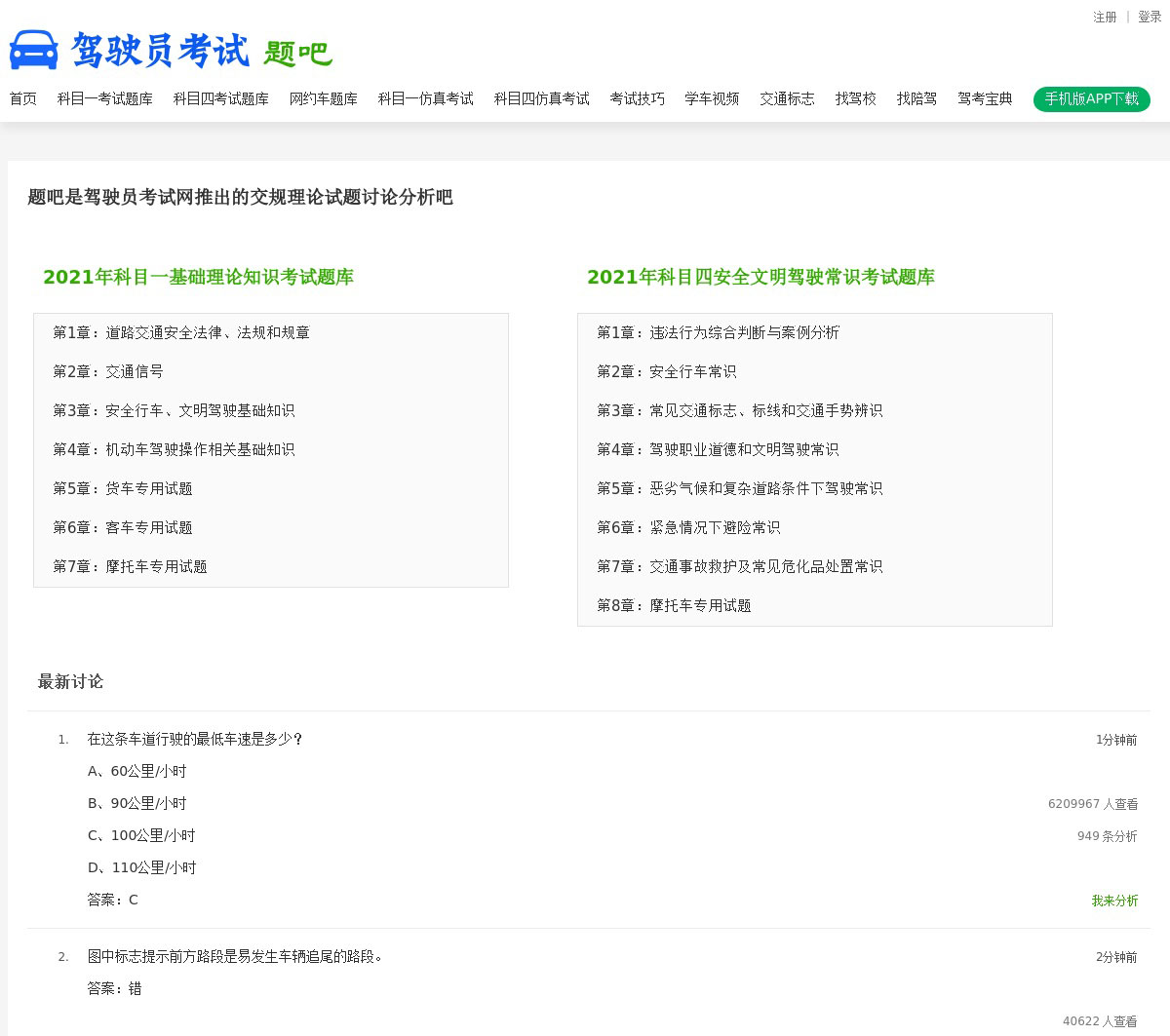The width and height of the screenshot is (1170, 1036).
Task: Click the blue car logo icon
Action: (34, 50)
